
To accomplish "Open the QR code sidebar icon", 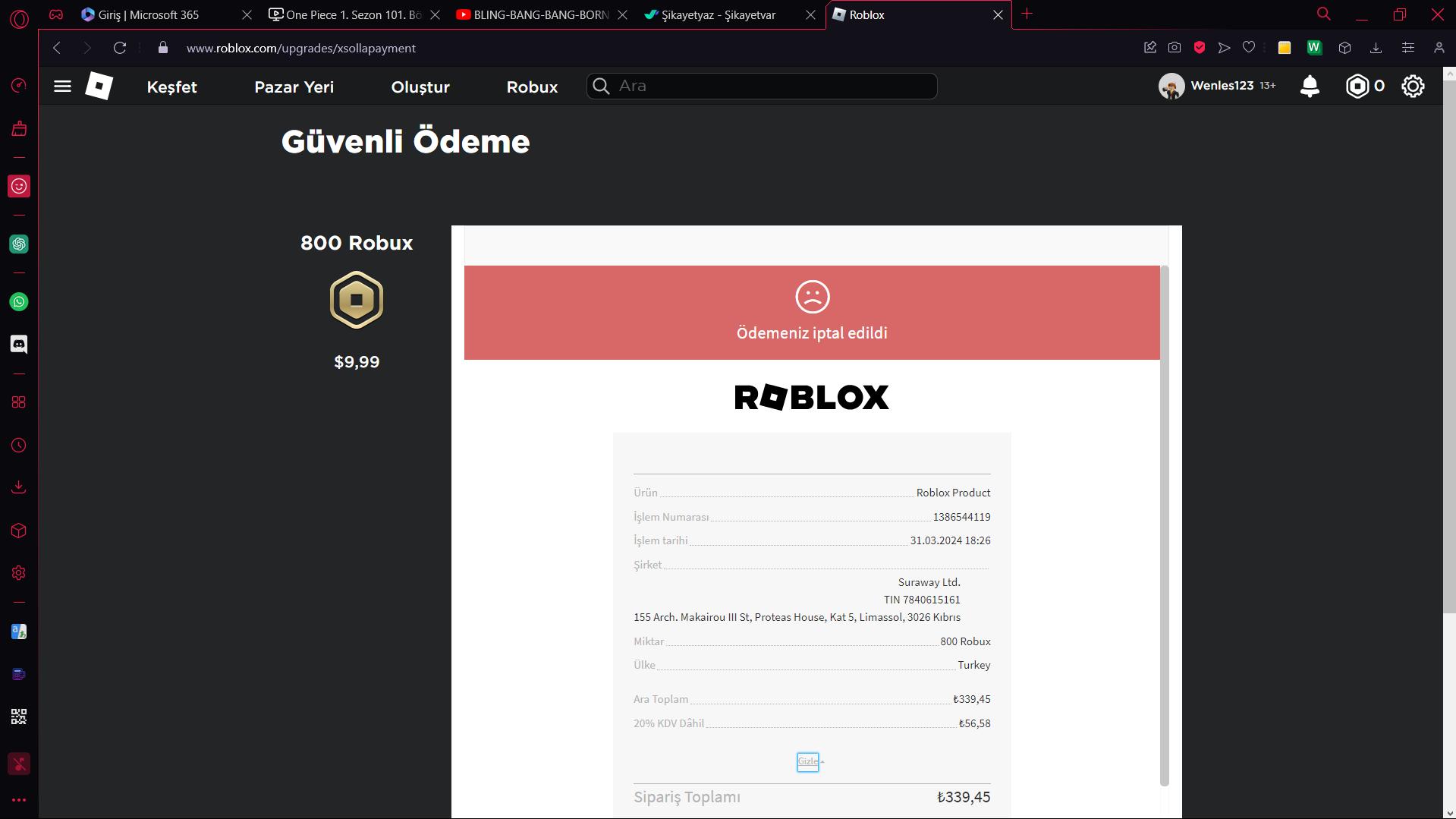I will coord(19,717).
